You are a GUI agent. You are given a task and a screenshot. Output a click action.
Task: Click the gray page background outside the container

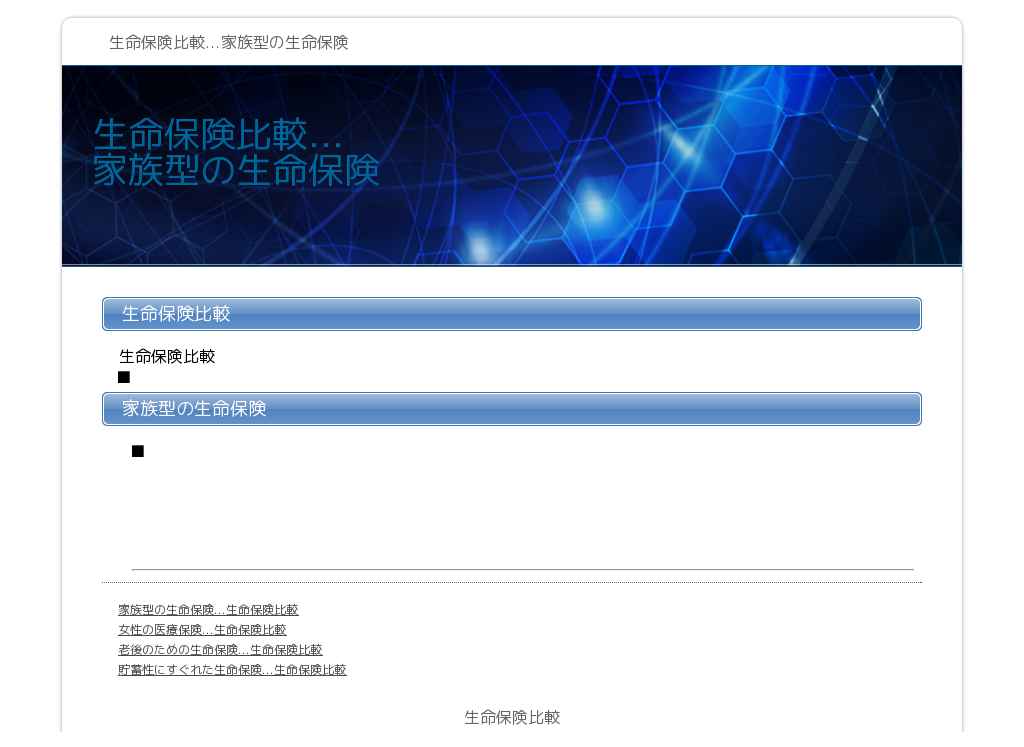(x=30, y=400)
